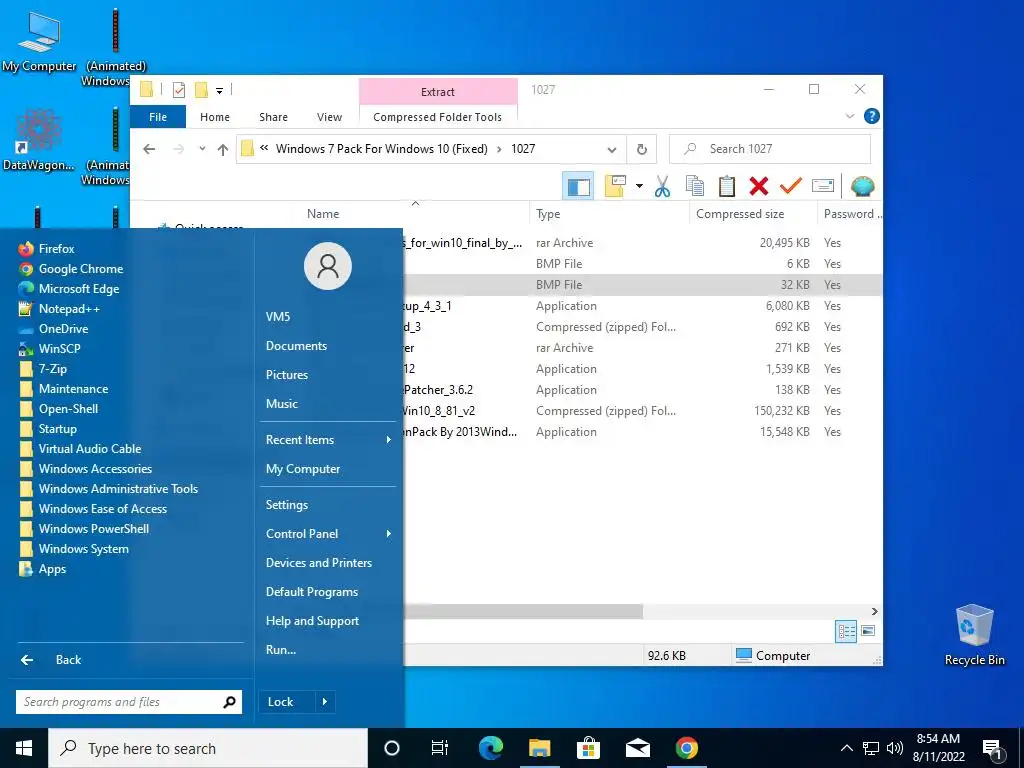1024x768 pixels.
Task: Open the recent locations dropdown in Explorer
Action: tap(202, 149)
